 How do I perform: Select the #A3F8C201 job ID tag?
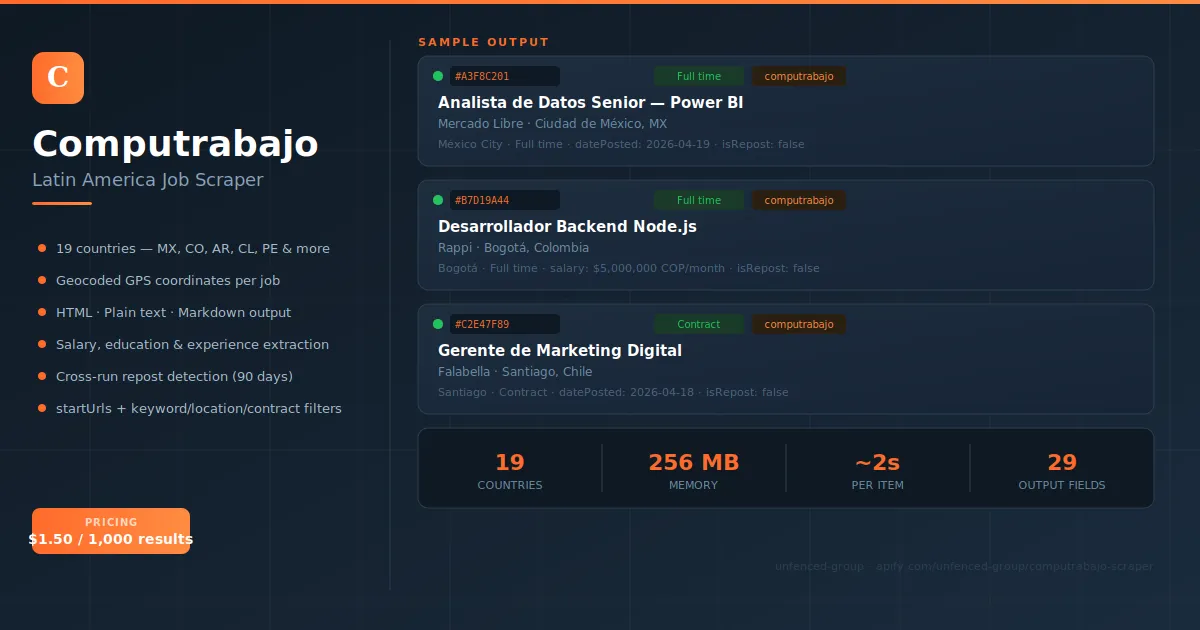(x=504, y=76)
